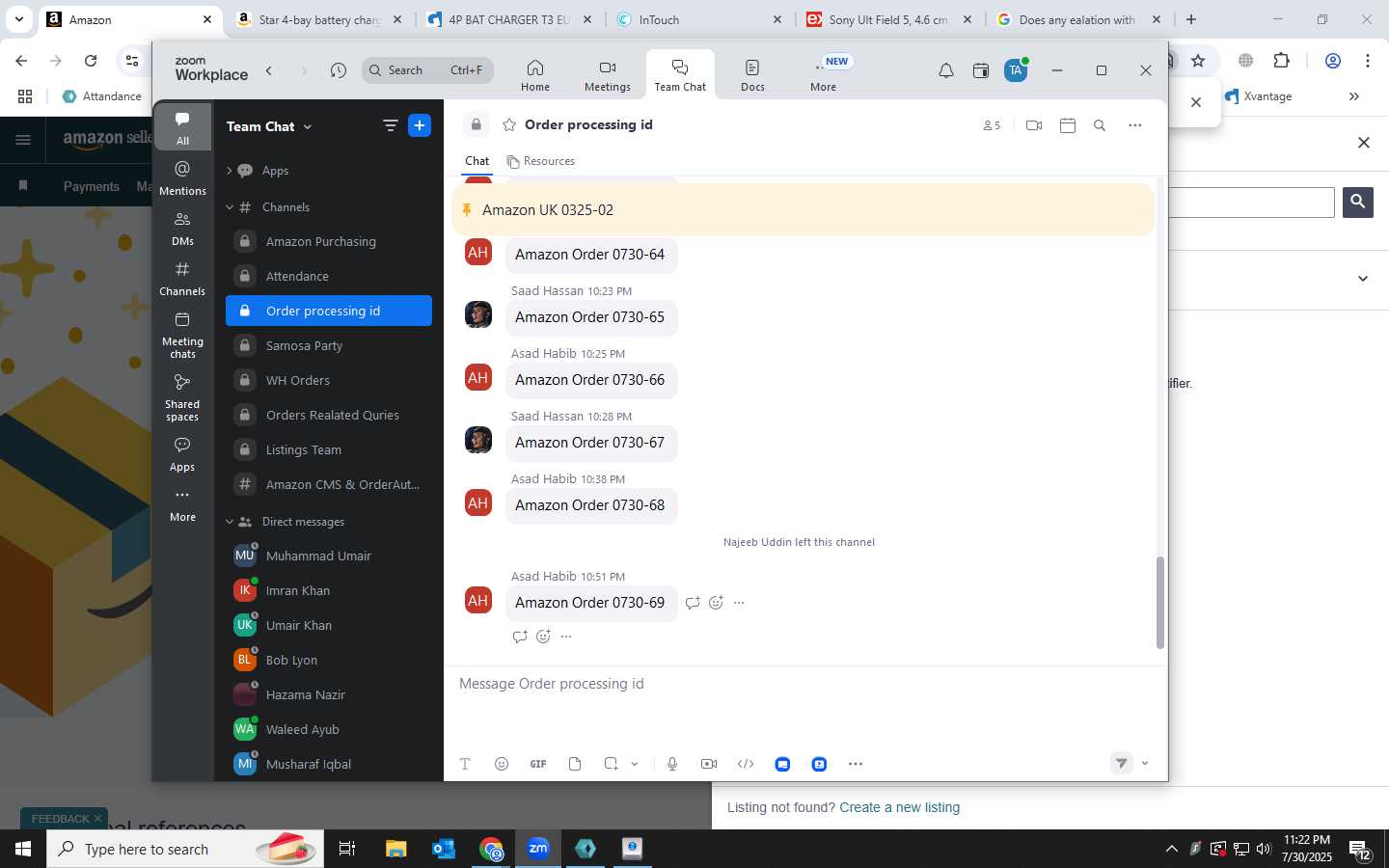Open the chat with Bob Lyon

pyautogui.click(x=328, y=660)
